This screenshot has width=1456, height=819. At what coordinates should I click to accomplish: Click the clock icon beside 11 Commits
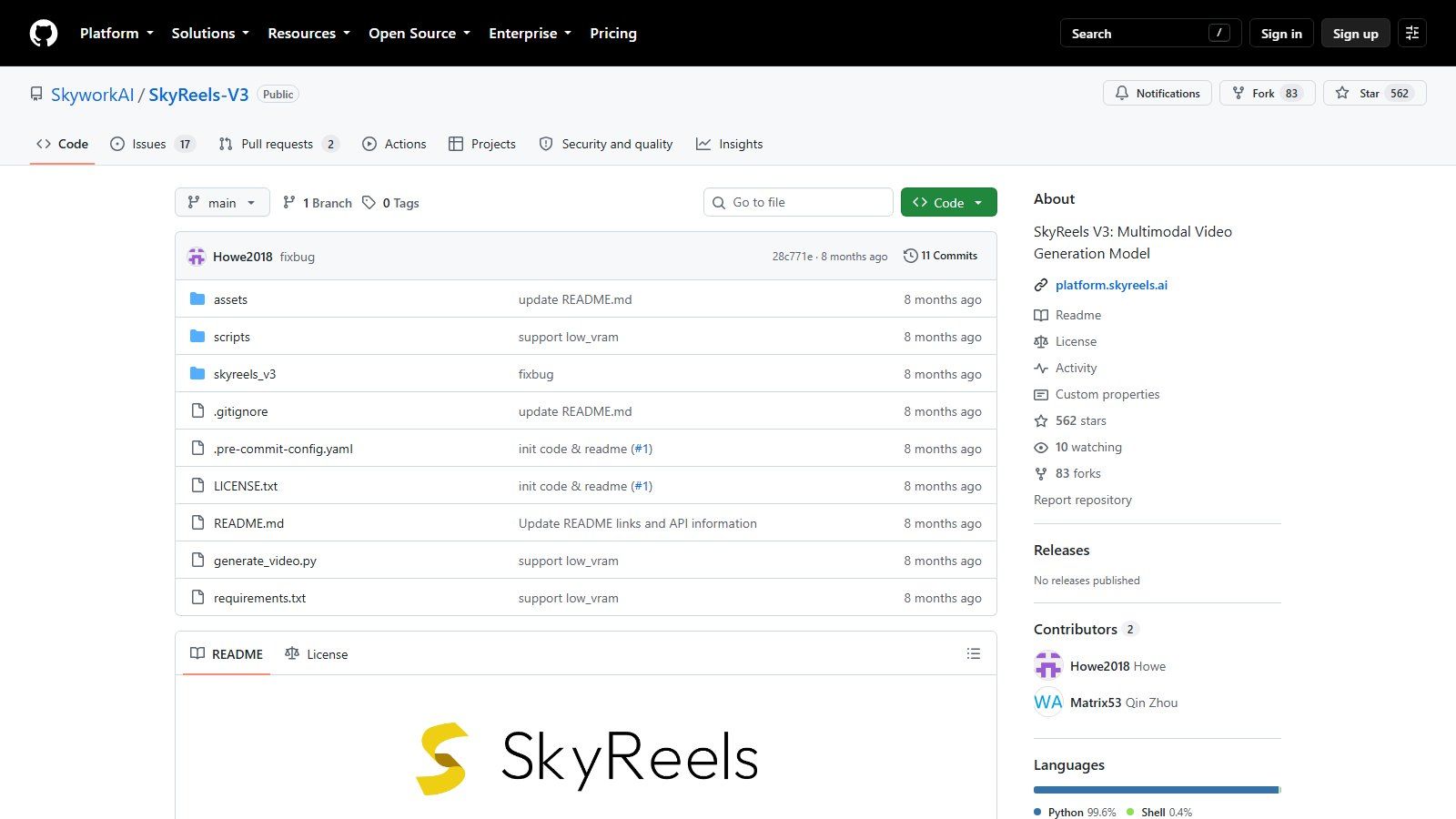click(x=910, y=256)
